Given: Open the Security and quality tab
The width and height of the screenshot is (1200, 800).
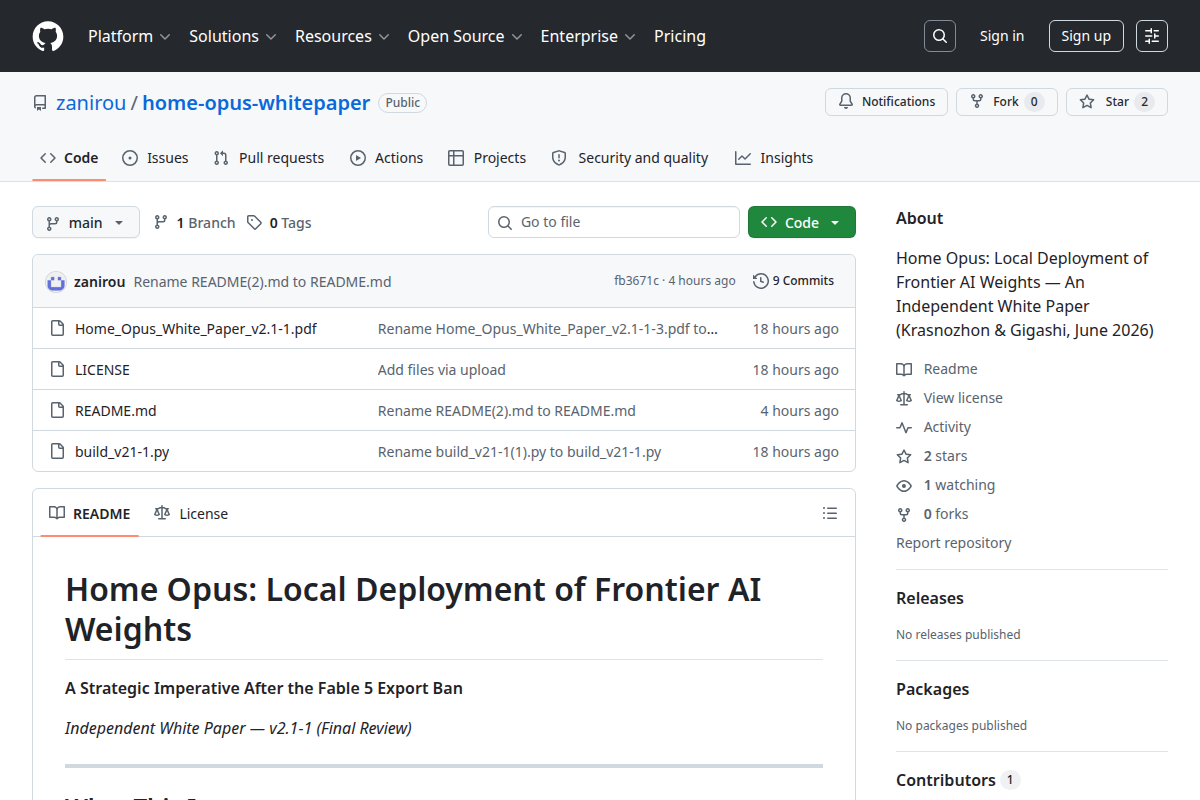Looking at the screenshot, I should point(630,158).
